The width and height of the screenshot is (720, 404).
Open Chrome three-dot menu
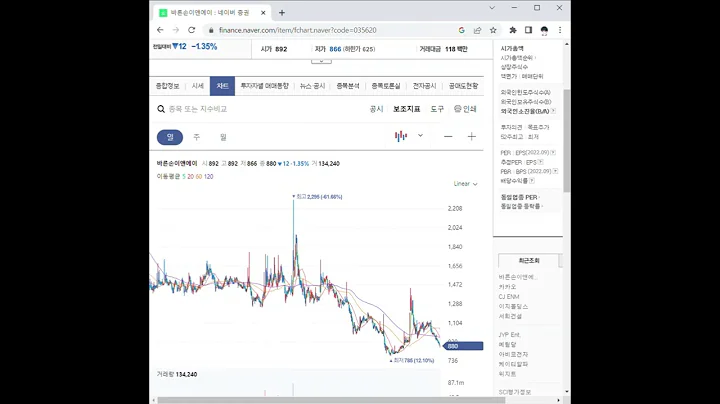pyautogui.click(x=560, y=30)
